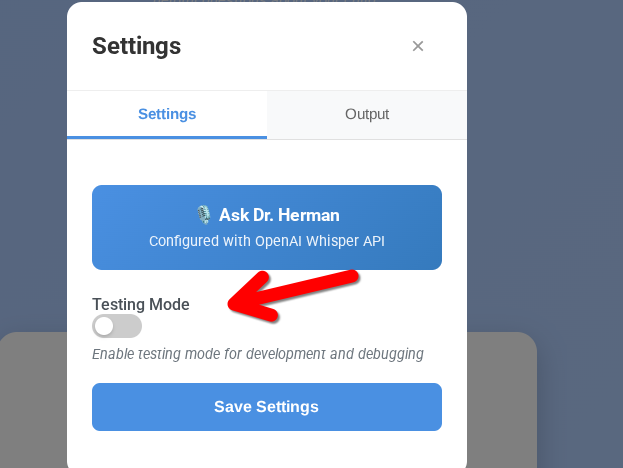Close the Settings dialog with the X icon

tap(418, 46)
